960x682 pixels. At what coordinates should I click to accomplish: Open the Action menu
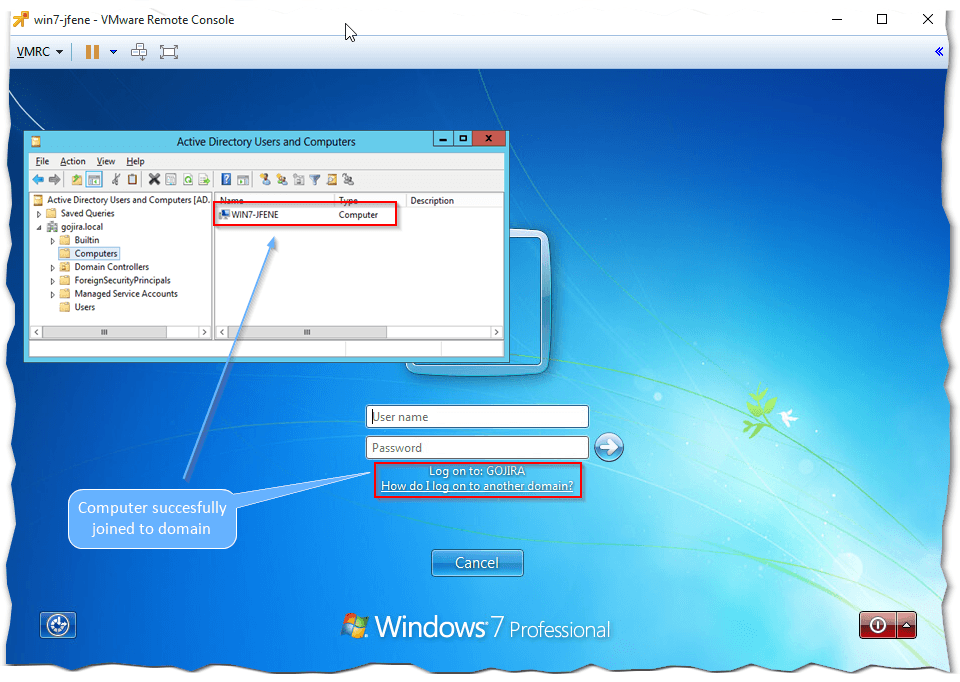73,161
